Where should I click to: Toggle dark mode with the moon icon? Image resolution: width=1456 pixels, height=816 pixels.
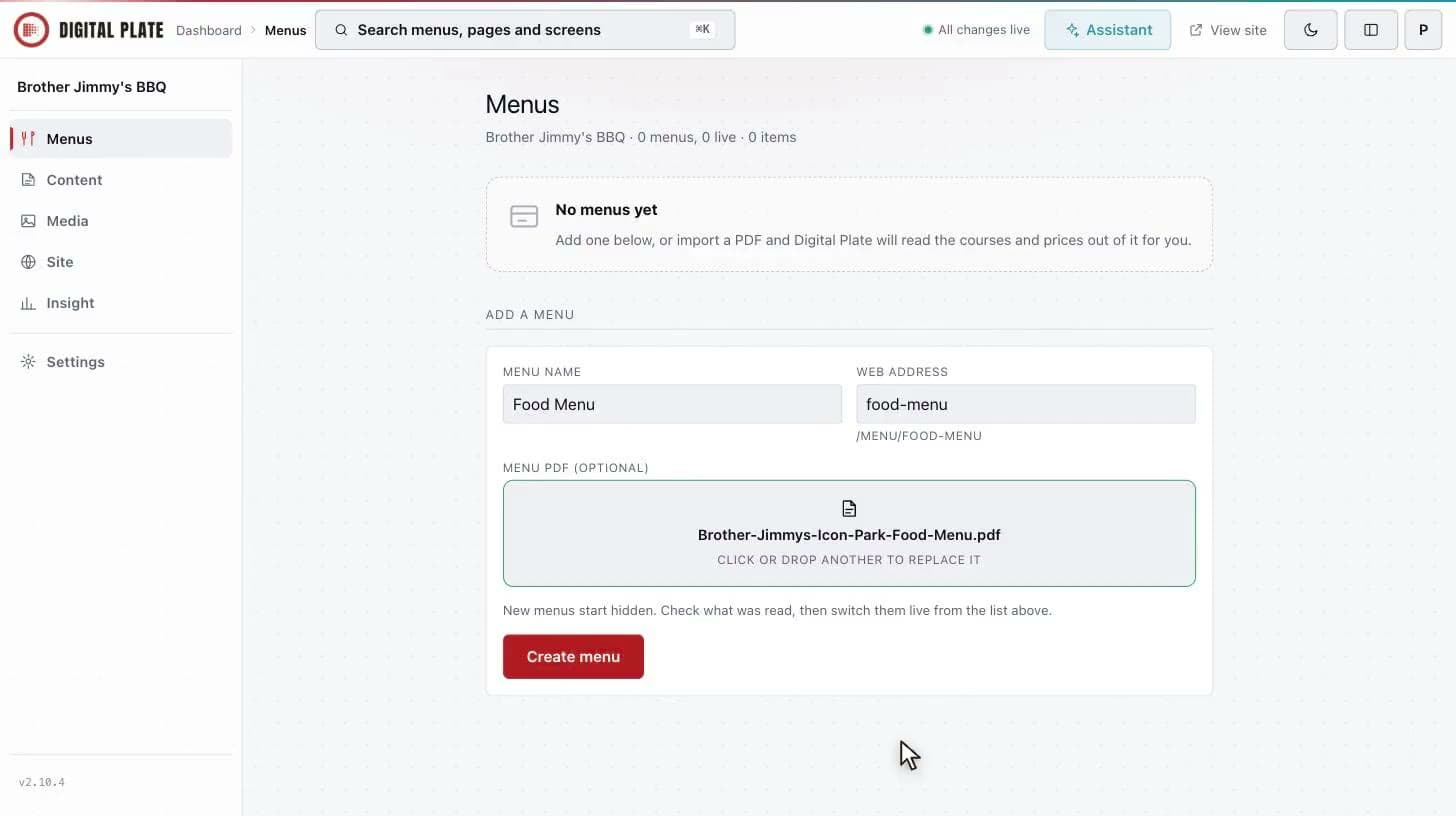point(1311,30)
